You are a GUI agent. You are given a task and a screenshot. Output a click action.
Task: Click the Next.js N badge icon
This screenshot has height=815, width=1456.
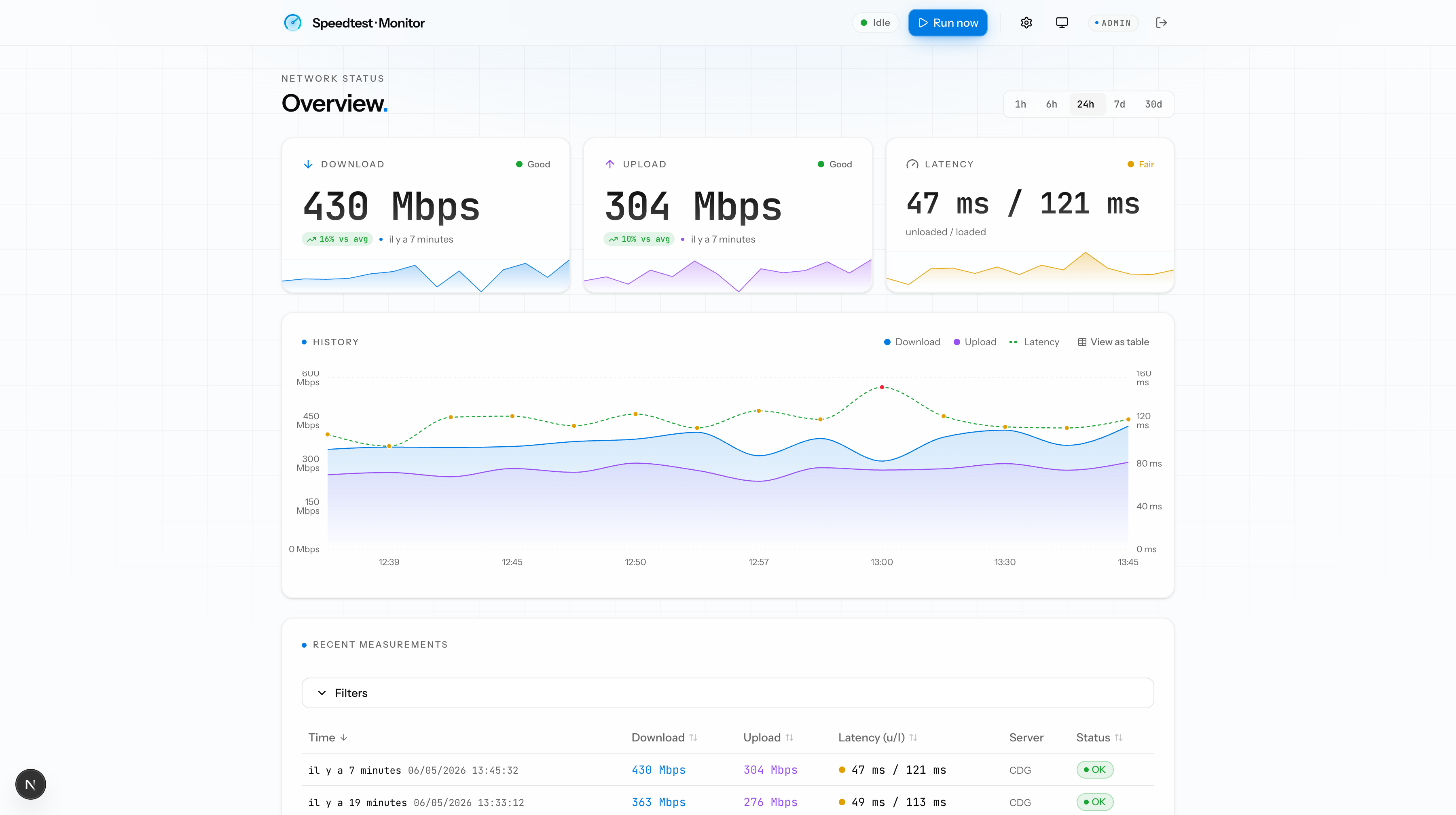[30, 784]
